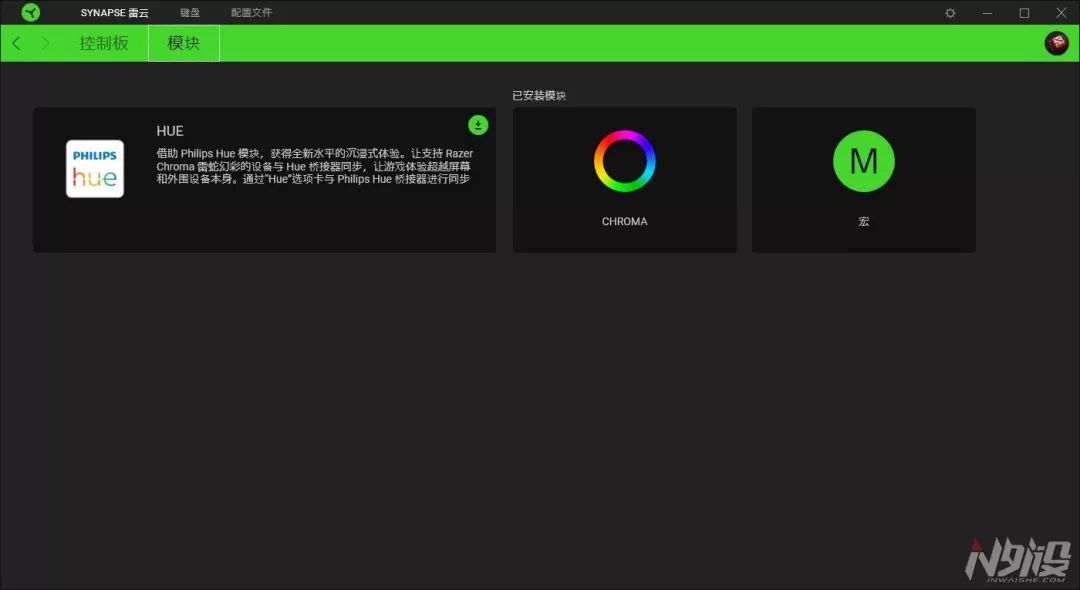Switch to the 控制板 tab
The image size is (1080, 590).
[103, 43]
